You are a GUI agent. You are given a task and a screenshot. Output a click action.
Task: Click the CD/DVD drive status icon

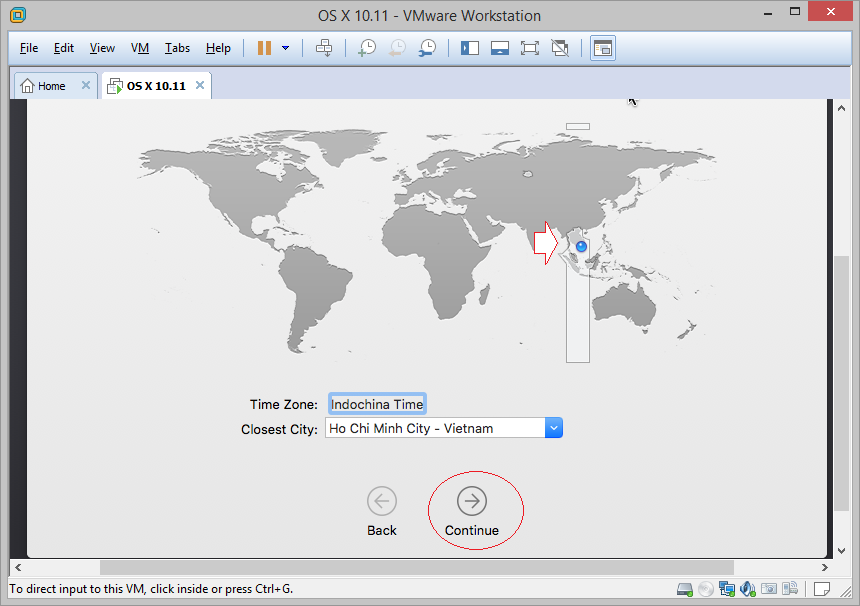(x=706, y=590)
